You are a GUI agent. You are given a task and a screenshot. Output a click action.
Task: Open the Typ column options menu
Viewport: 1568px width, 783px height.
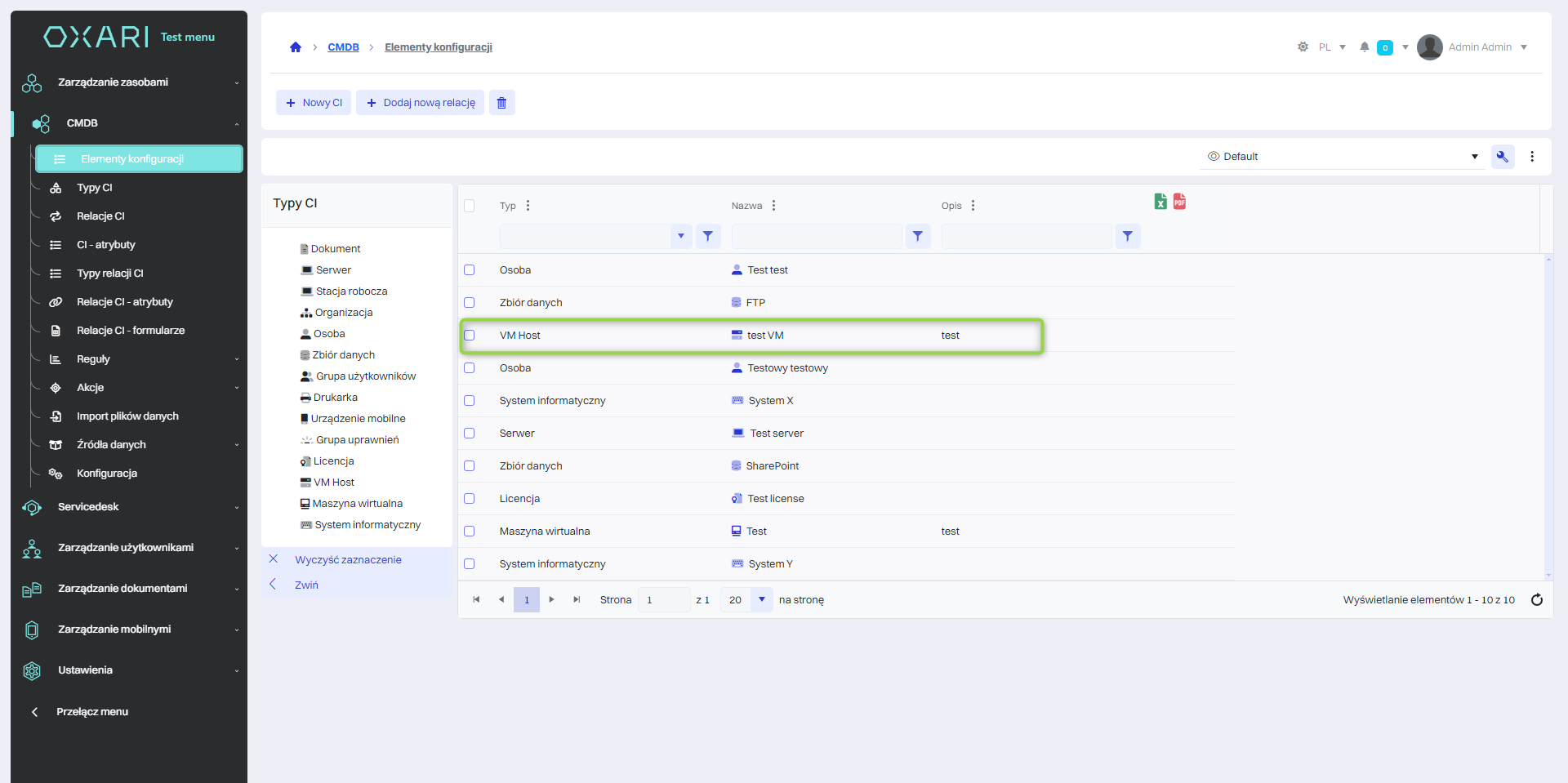[x=528, y=206]
